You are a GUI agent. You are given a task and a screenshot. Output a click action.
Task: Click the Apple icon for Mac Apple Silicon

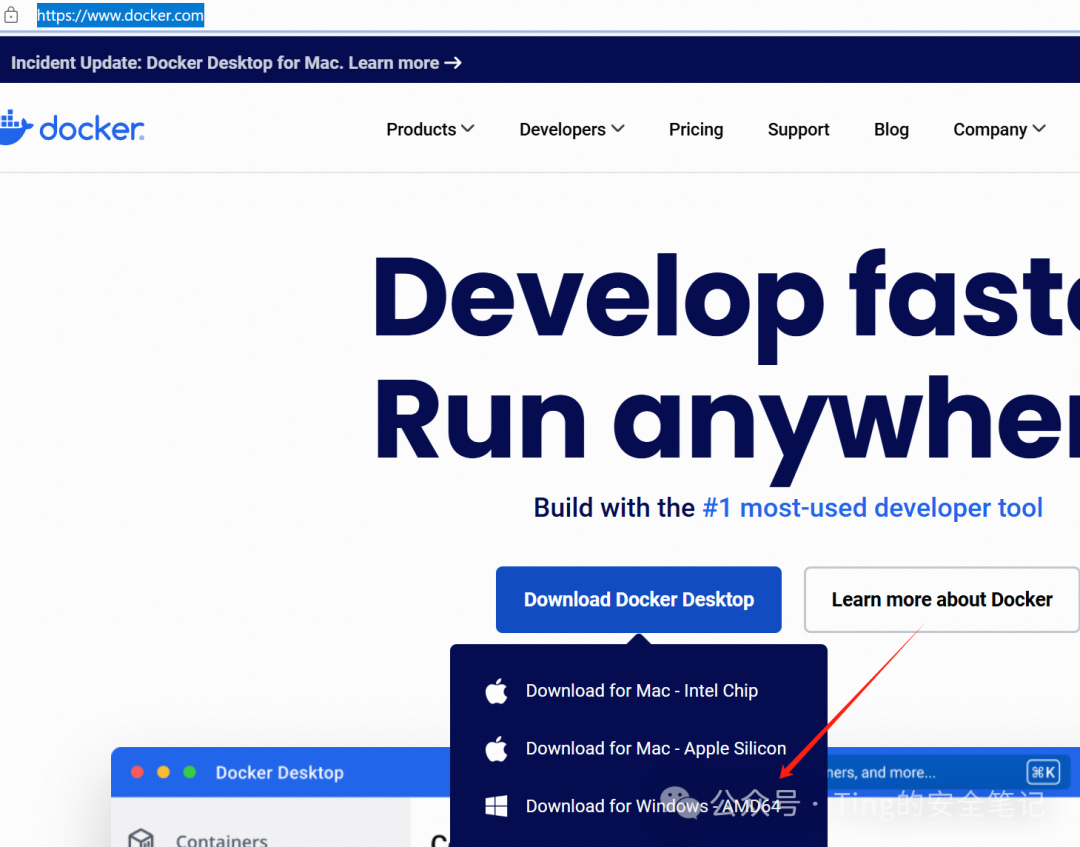point(497,749)
